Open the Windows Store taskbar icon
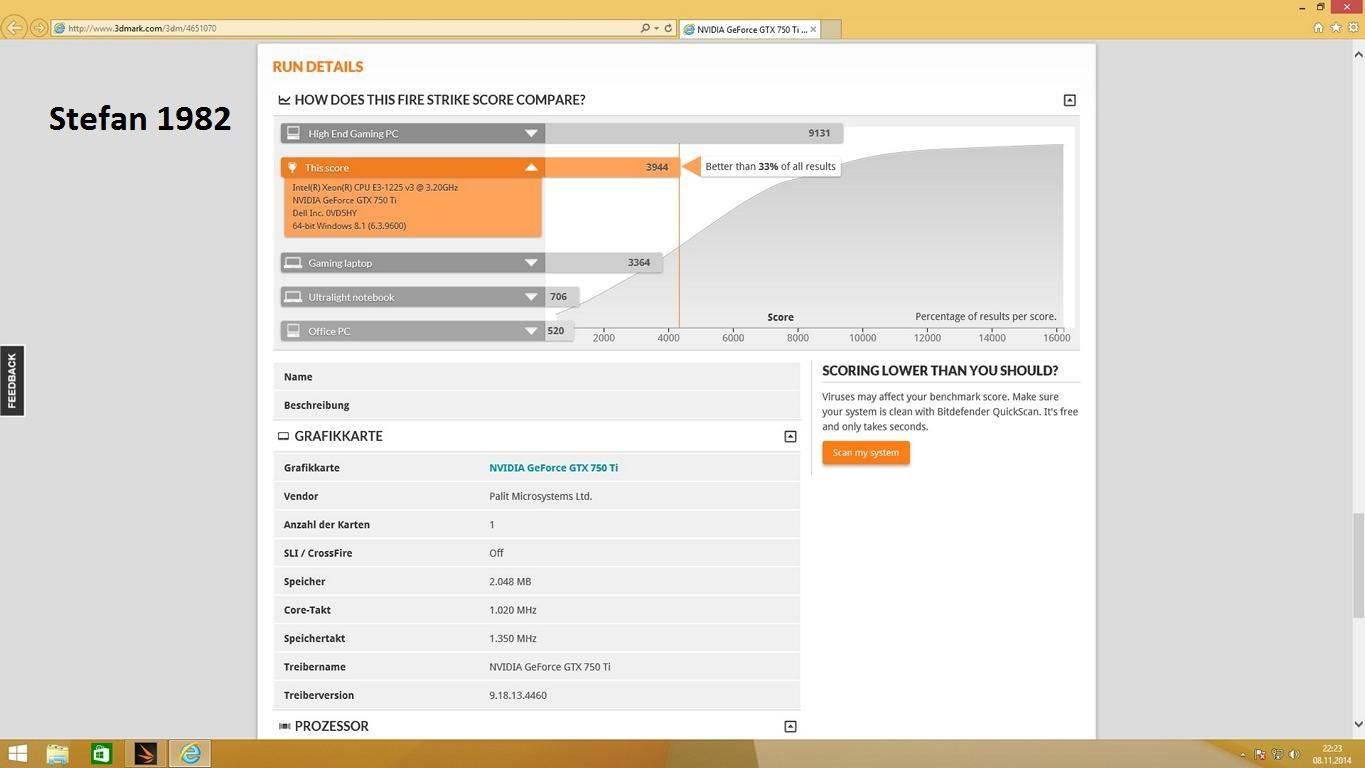 click(x=101, y=753)
